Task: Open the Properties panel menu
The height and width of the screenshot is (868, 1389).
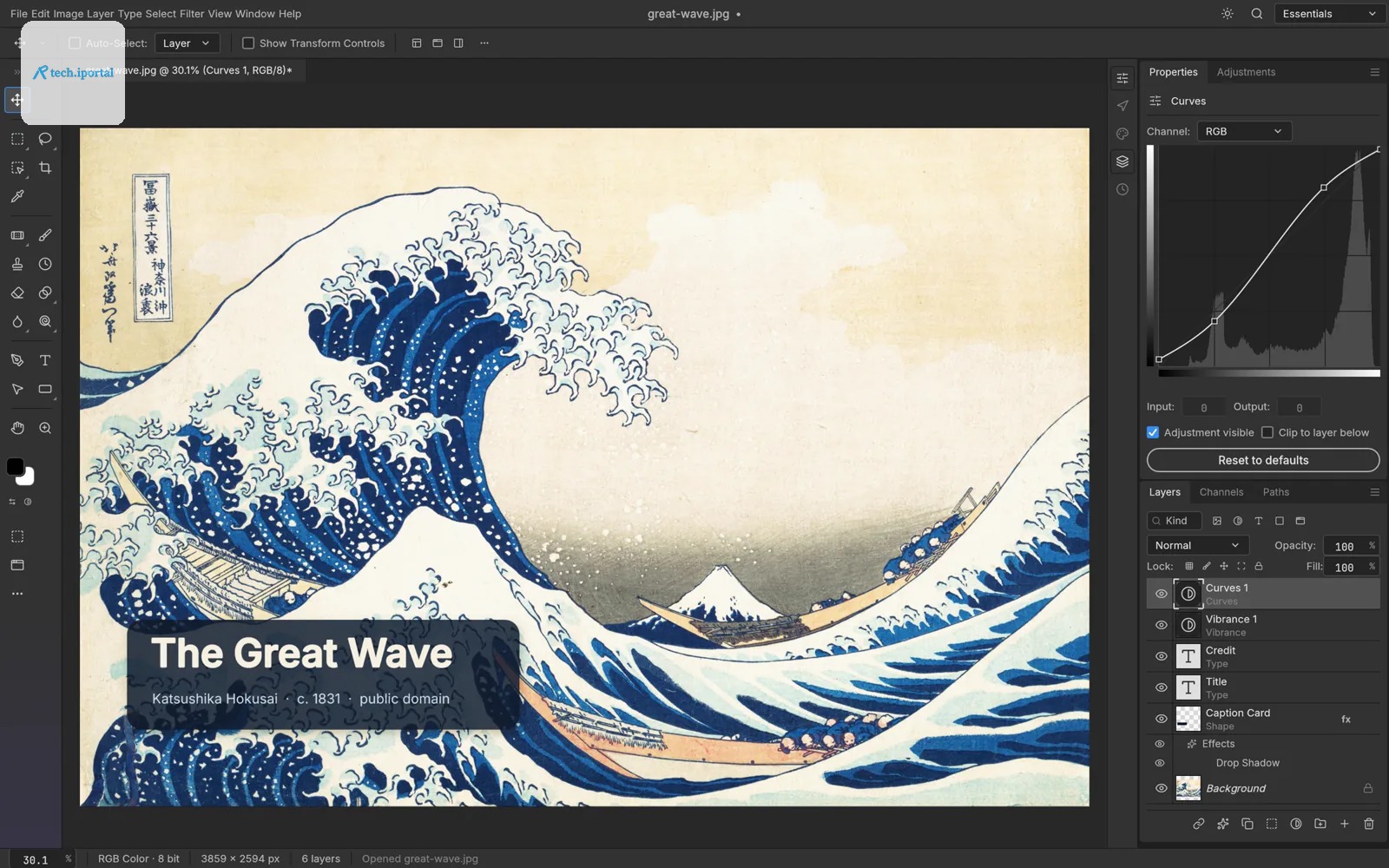Action: point(1374,72)
